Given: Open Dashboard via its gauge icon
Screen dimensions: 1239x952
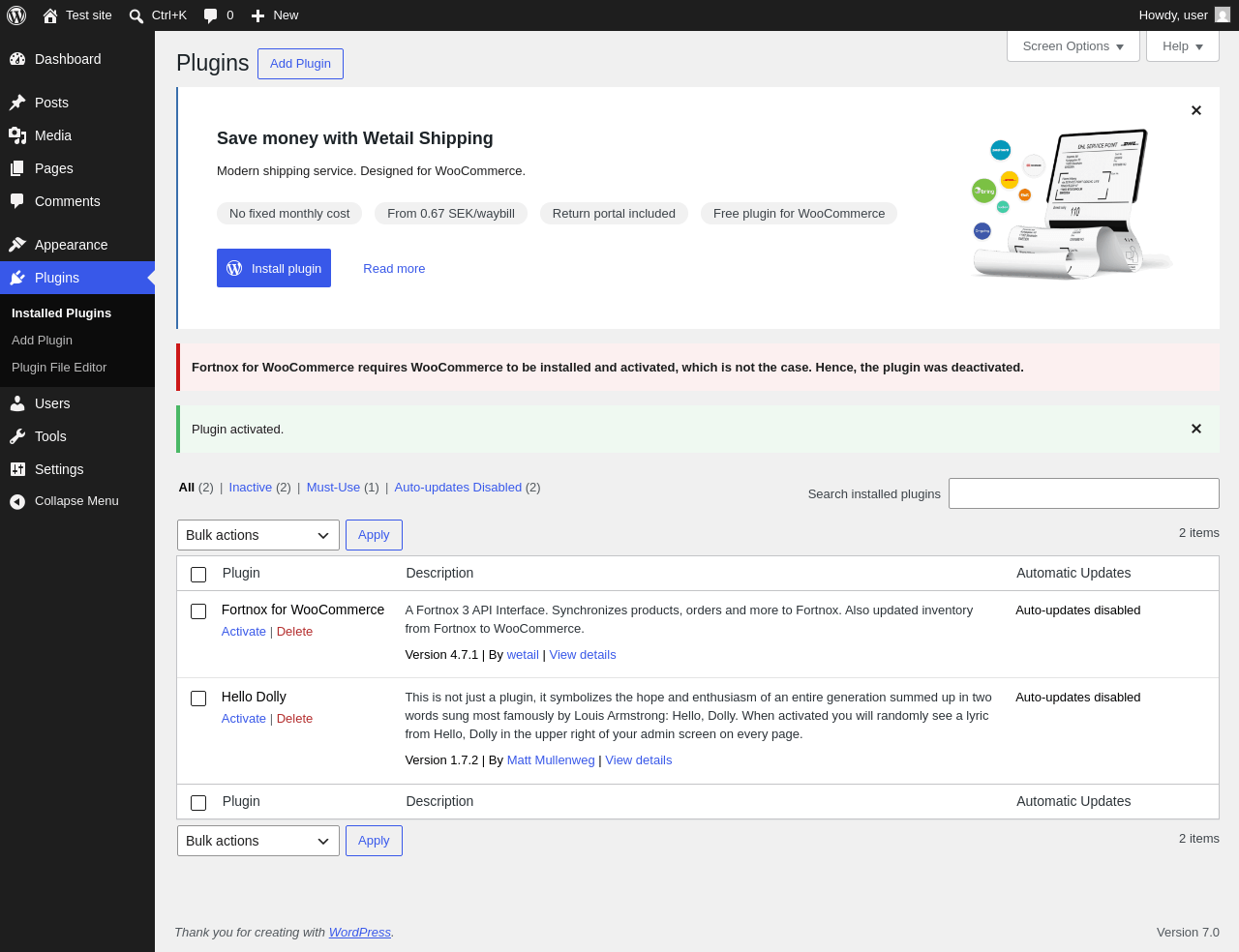Looking at the screenshot, I should [17, 59].
